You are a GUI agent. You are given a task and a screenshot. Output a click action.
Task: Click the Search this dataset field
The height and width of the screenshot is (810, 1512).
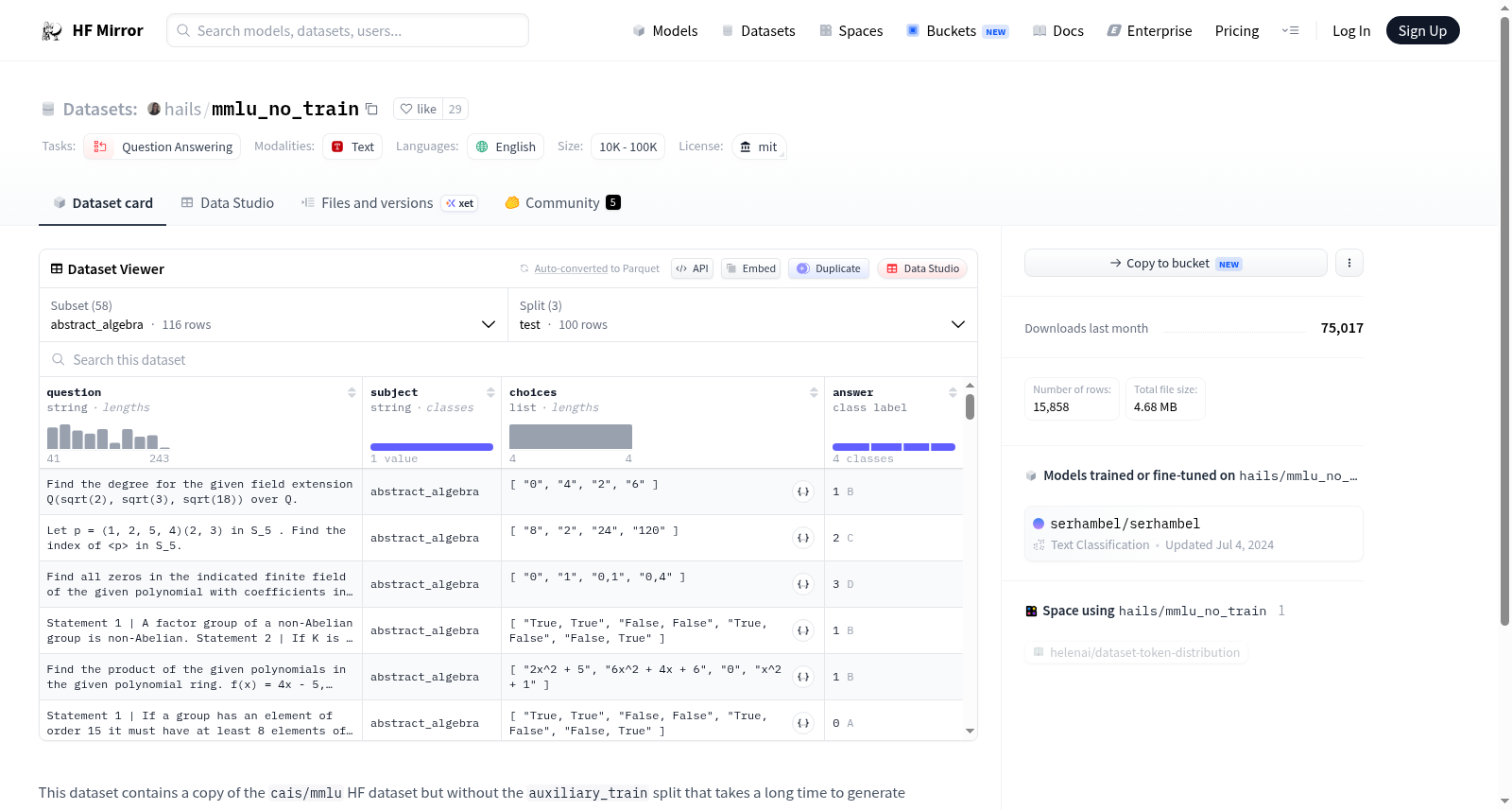[508, 359]
